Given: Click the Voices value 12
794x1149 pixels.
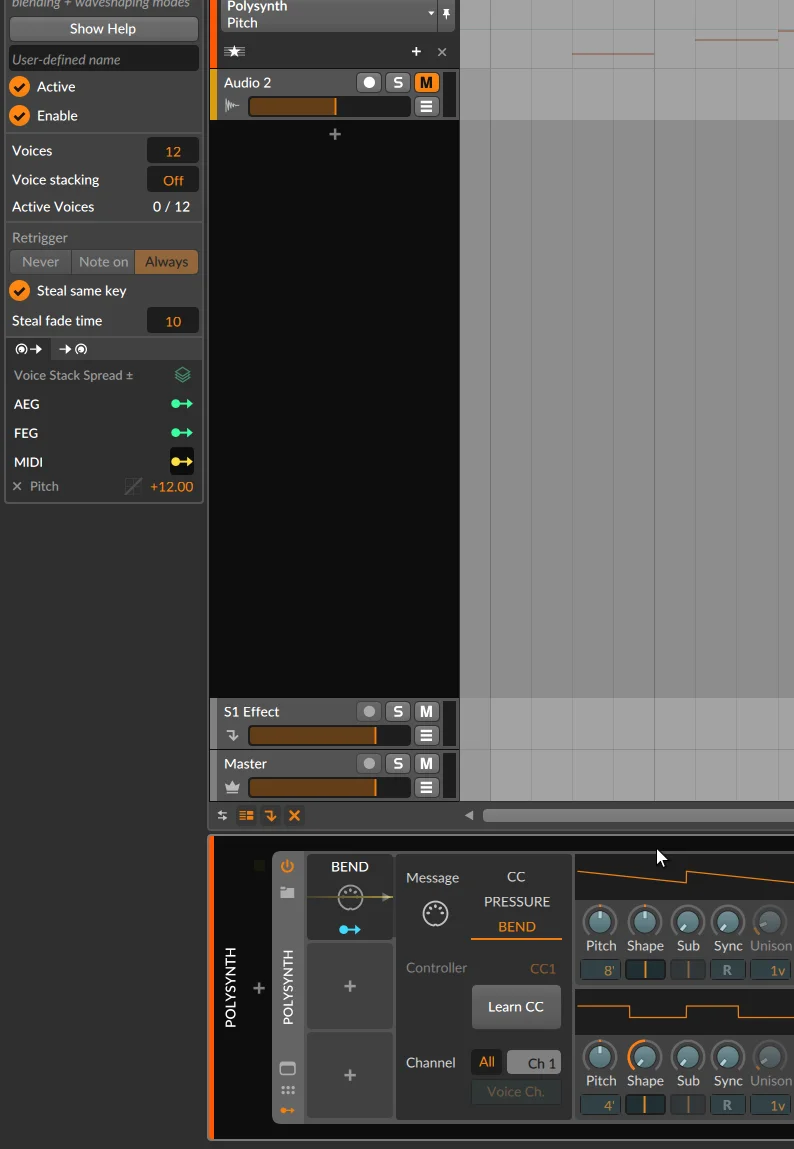Looking at the screenshot, I should (173, 151).
